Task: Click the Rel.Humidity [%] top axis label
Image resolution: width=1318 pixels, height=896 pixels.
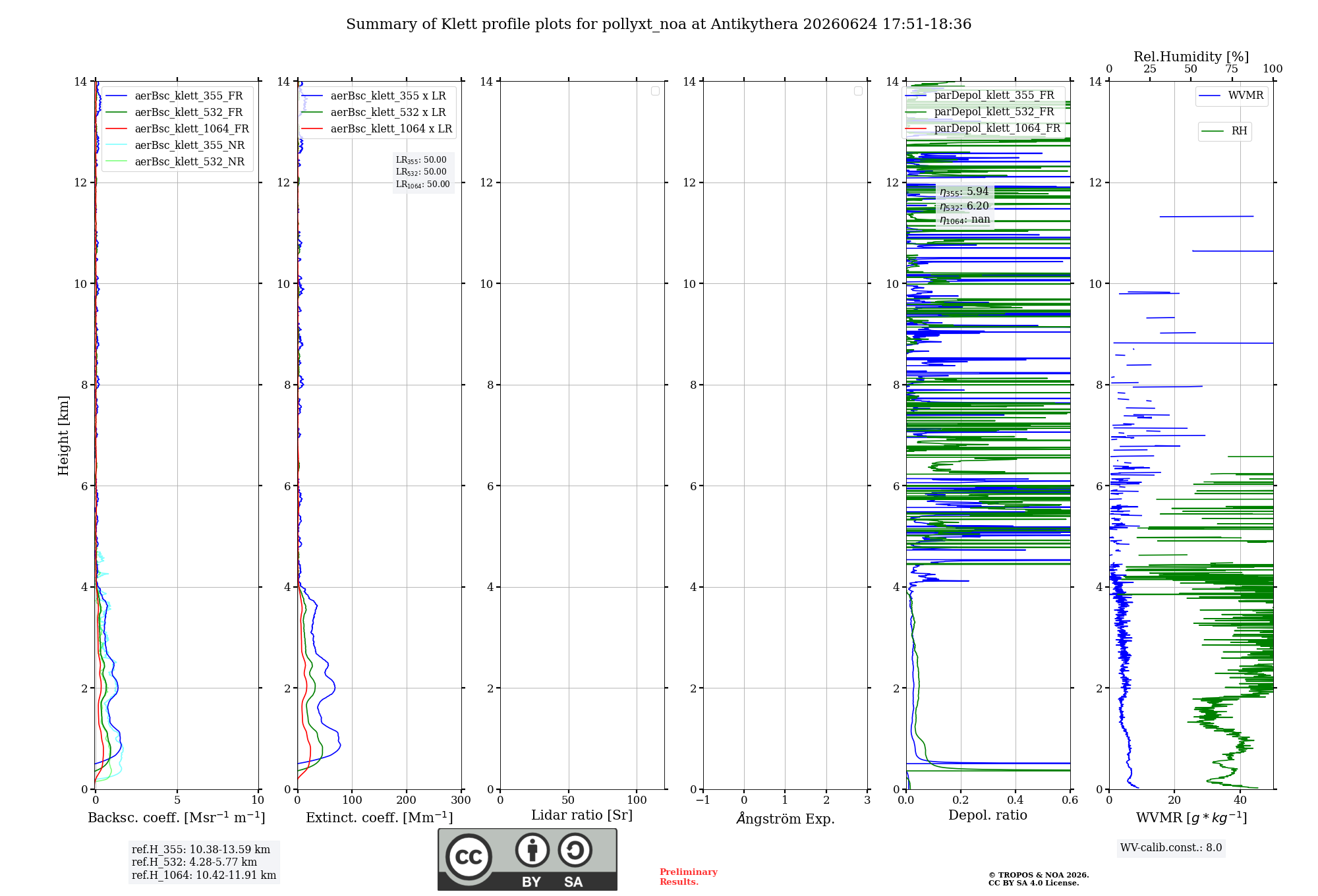Action: click(1191, 57)
